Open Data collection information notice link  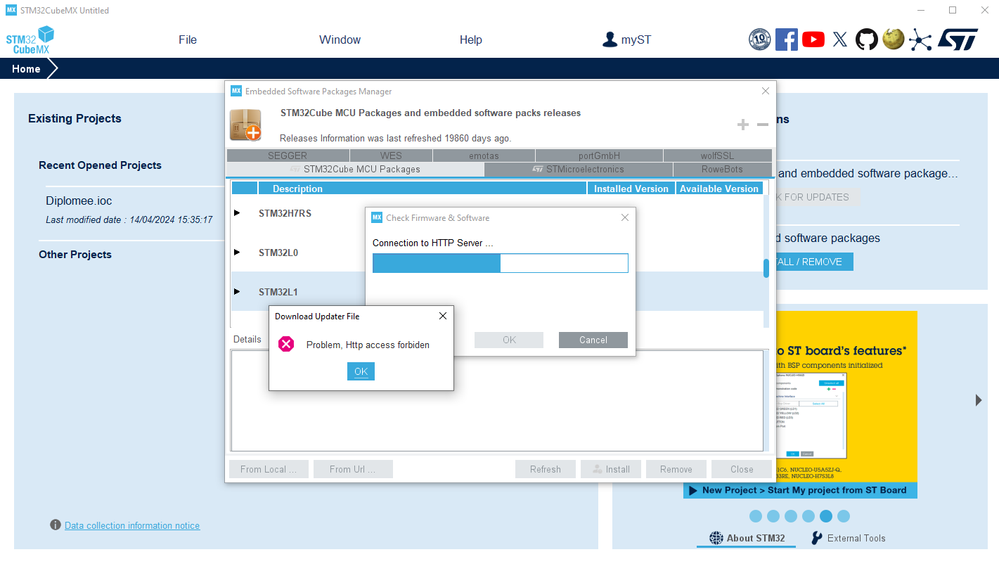132,526
